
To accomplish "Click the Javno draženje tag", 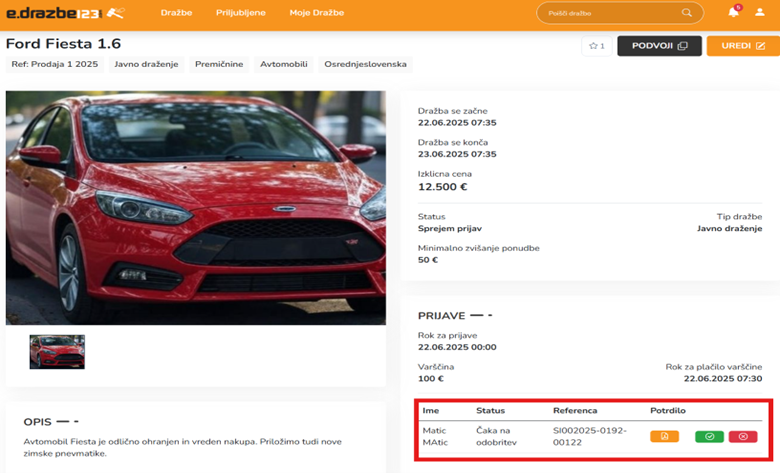I will (146, 64).
